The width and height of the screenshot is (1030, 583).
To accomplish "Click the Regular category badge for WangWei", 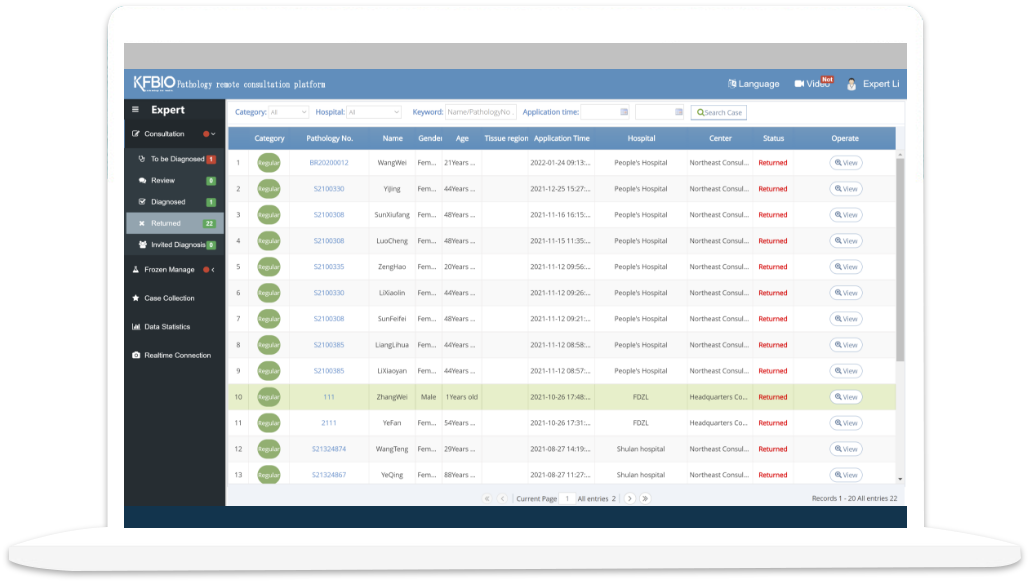I will point(269,163).
